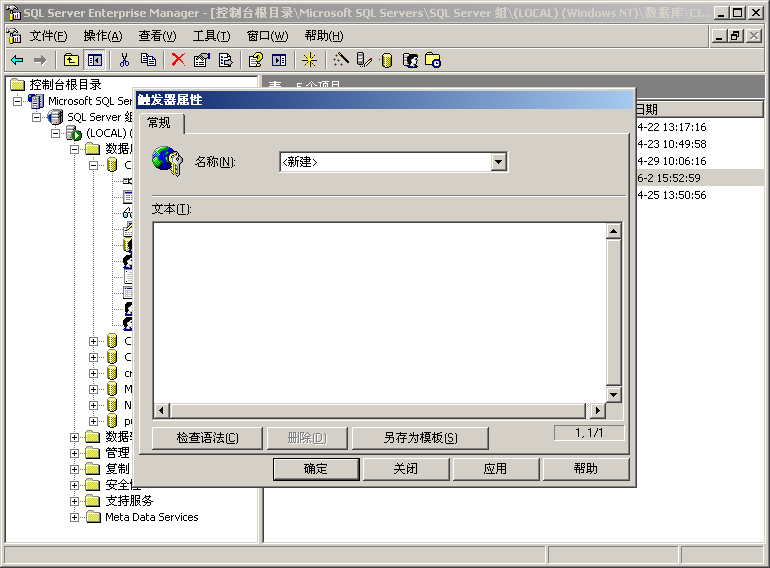Launch the Run a Wizard wand icon

[x=341, y=60]
